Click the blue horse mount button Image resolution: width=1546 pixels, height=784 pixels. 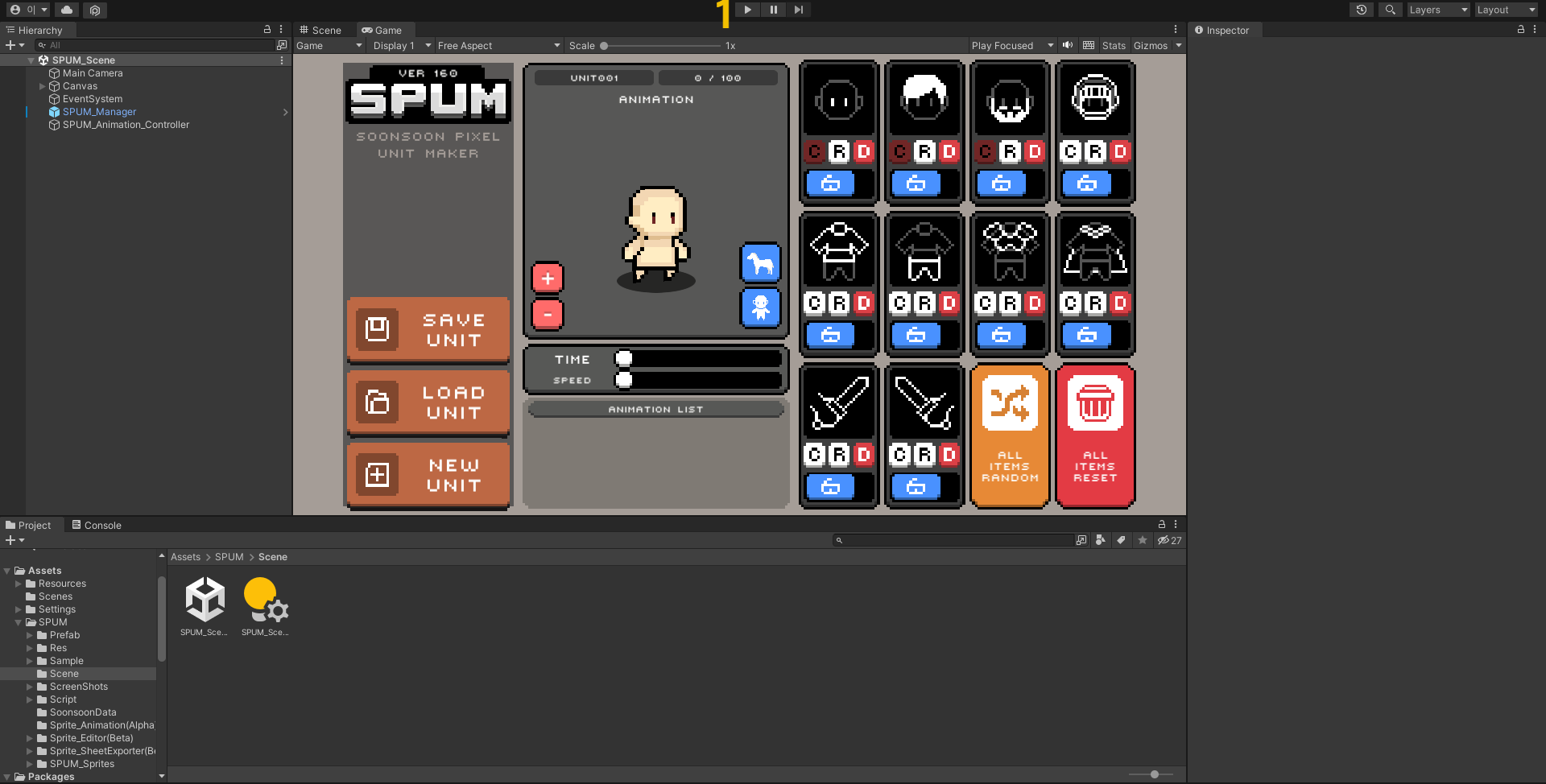760,263
